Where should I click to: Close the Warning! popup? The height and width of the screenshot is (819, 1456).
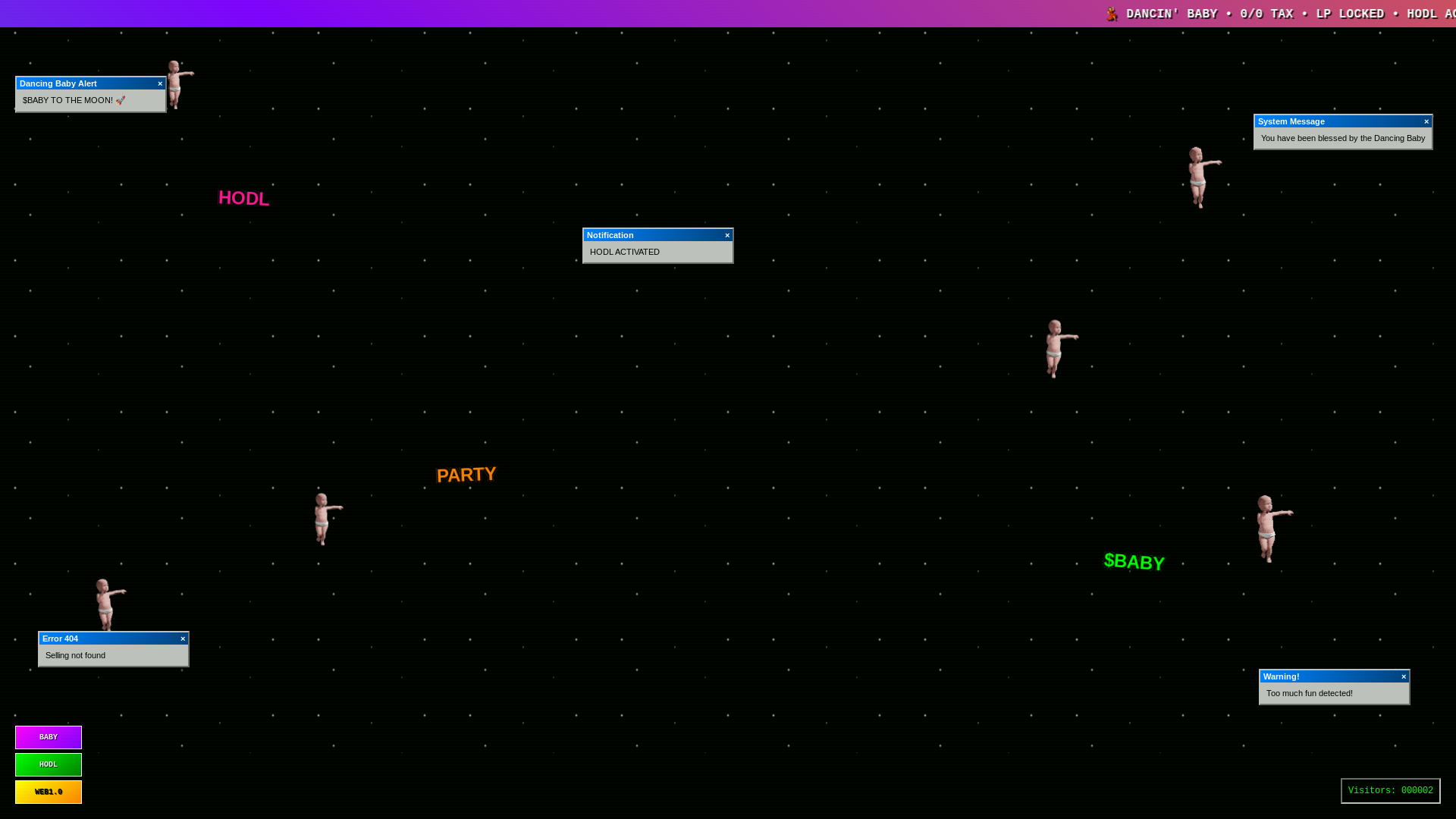1404,677
